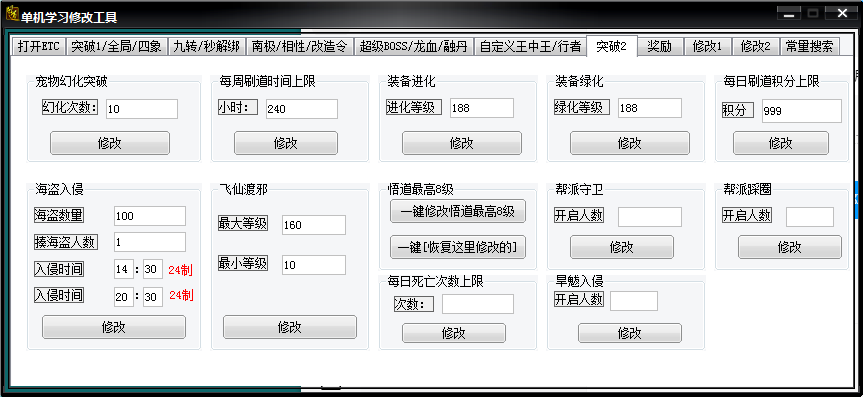
Task: Focus the 小时 input field
Action: click(x=302, y=109)
